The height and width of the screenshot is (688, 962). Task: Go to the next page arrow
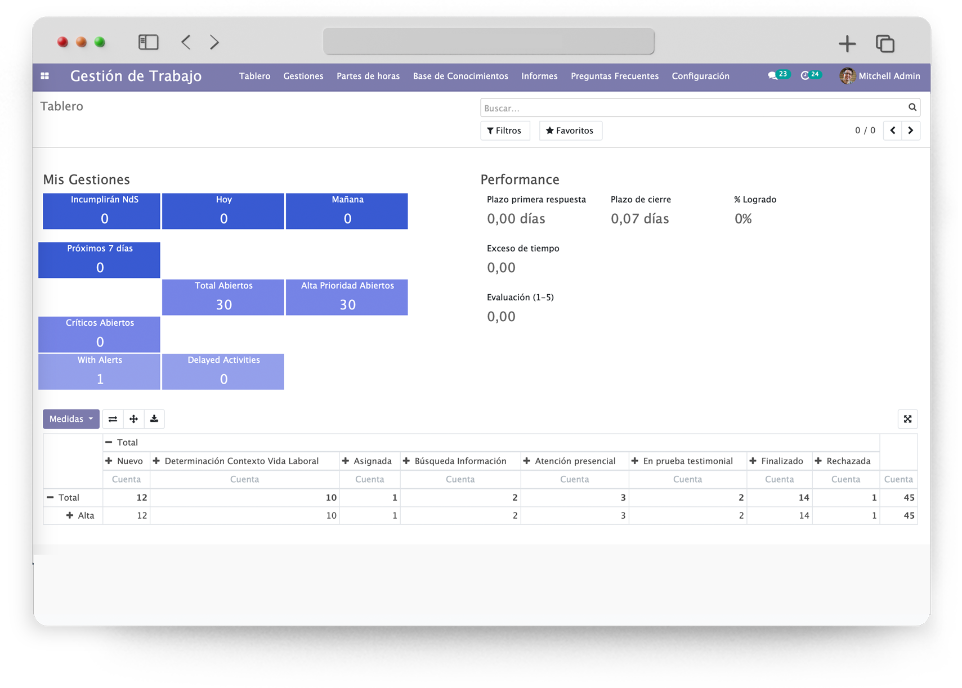(x=911, y=131)
